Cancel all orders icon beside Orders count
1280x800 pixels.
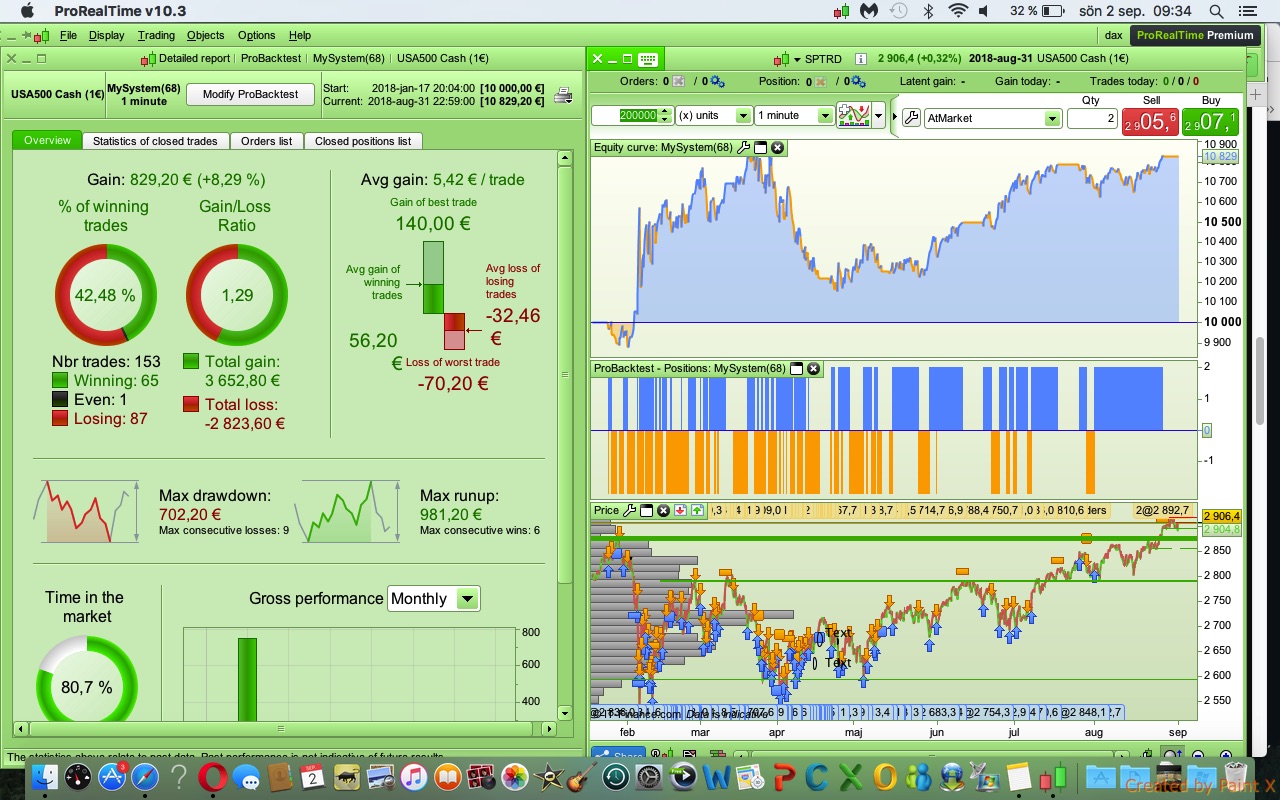(x=679, y=81)
